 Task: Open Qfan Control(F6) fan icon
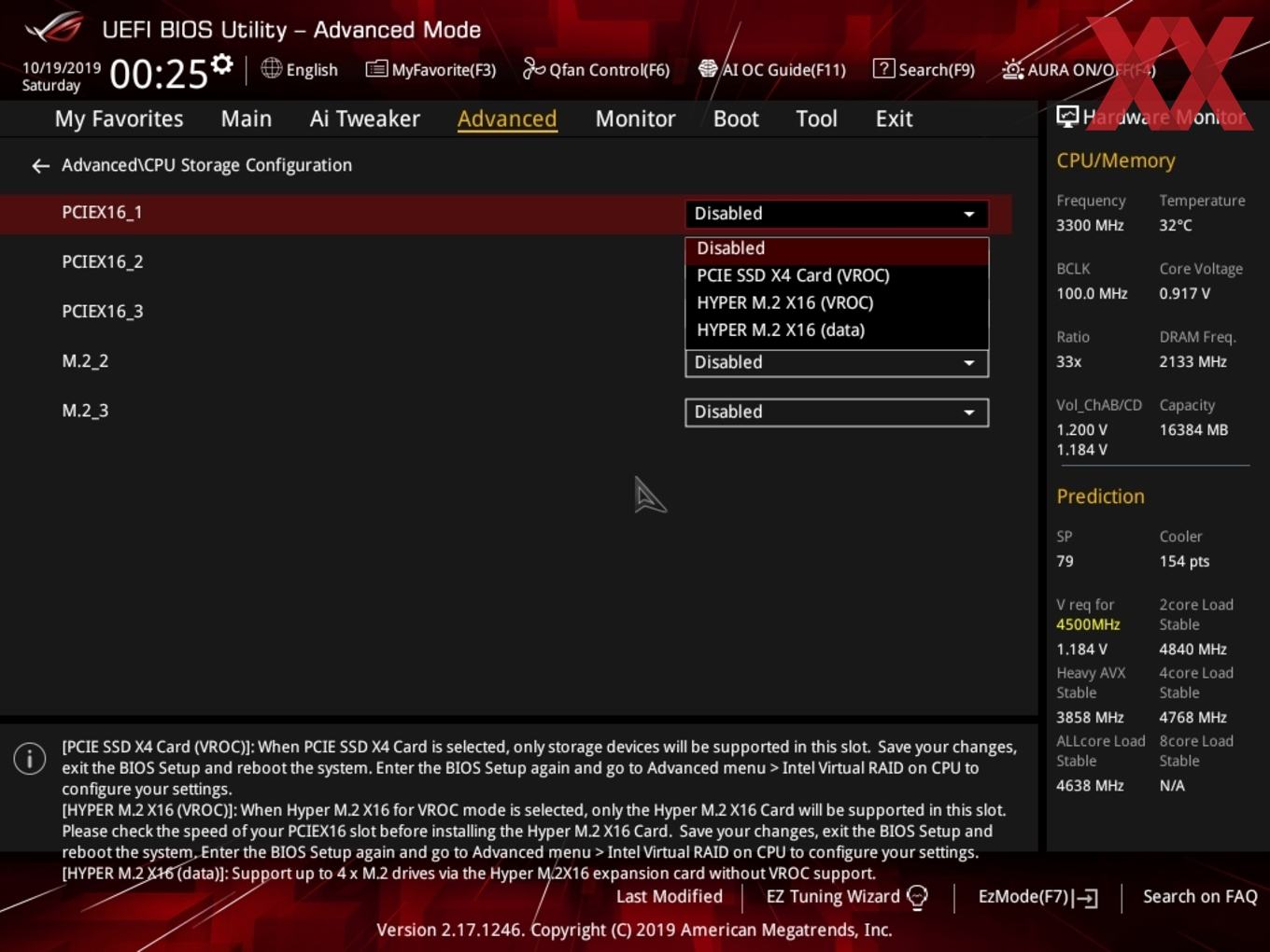533,68
